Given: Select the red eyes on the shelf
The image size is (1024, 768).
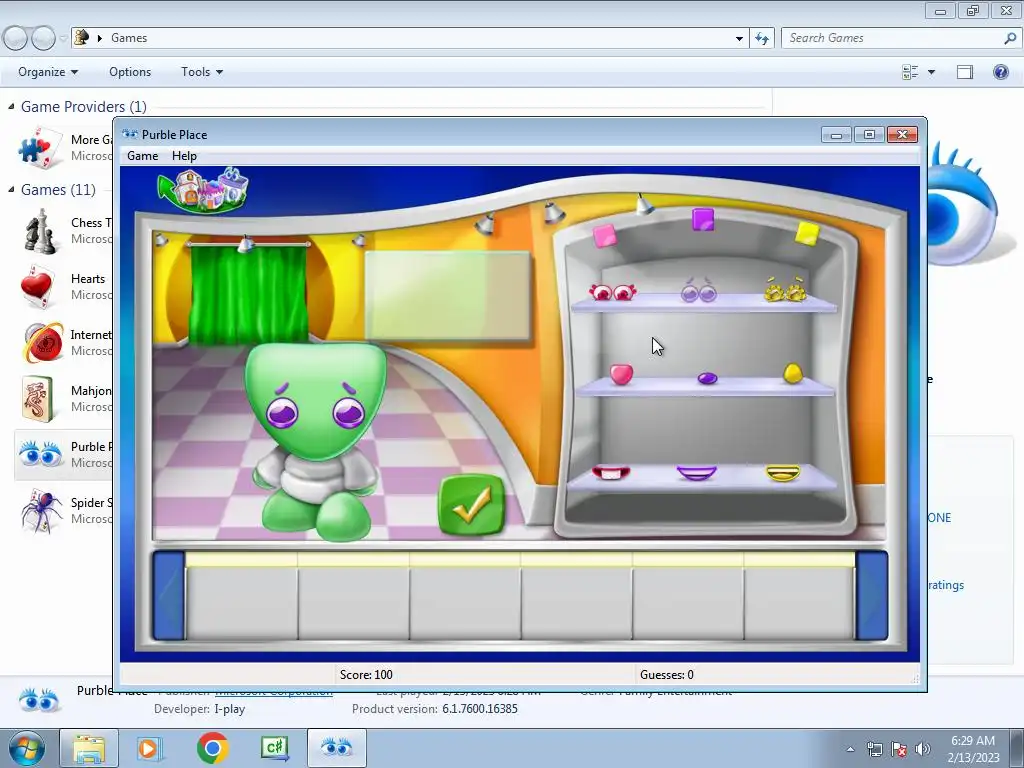Looking at the screenshot, I should pyautogui.click(x=613, y=292).
